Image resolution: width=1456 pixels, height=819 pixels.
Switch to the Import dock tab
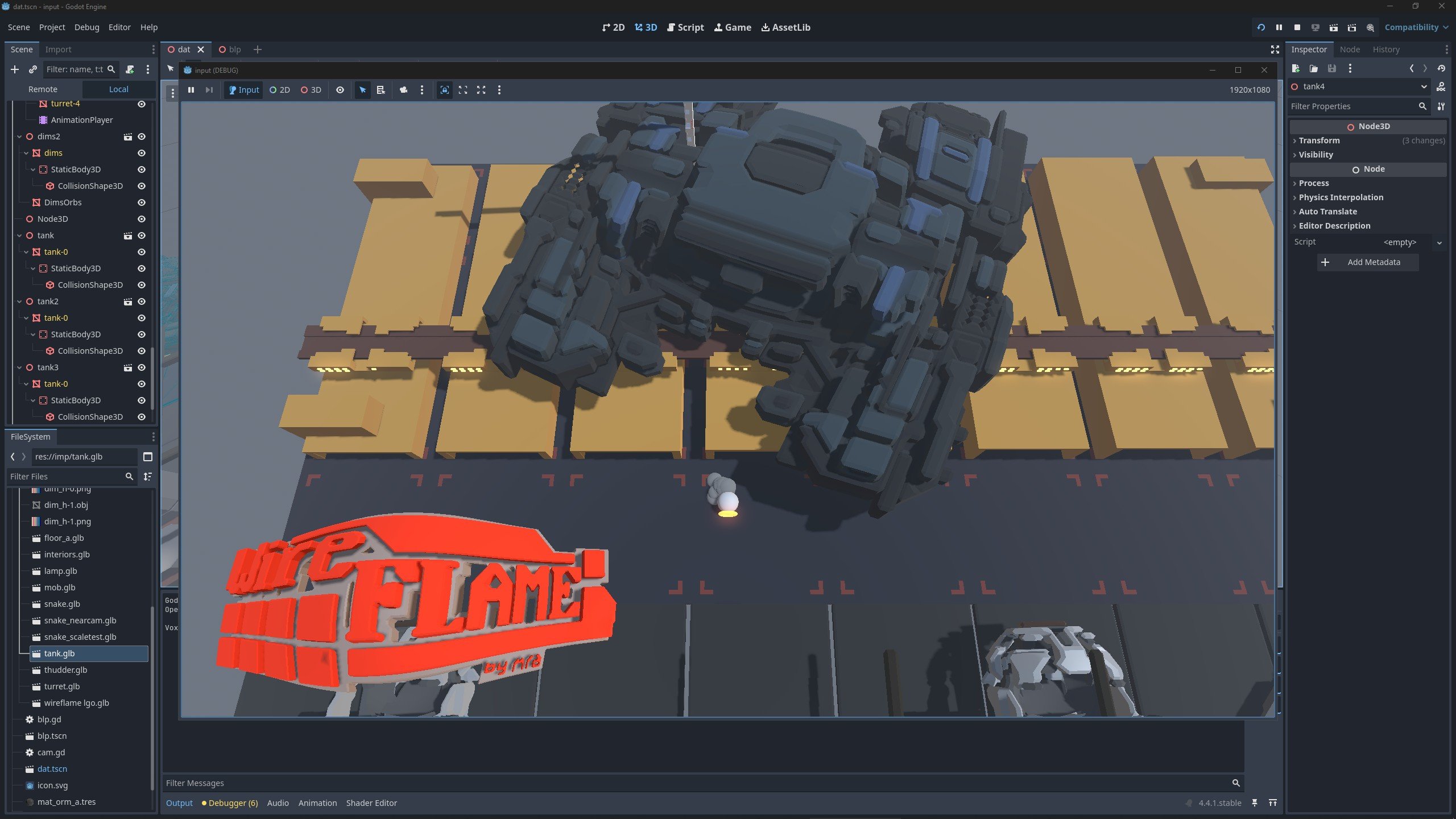[58, 49]
